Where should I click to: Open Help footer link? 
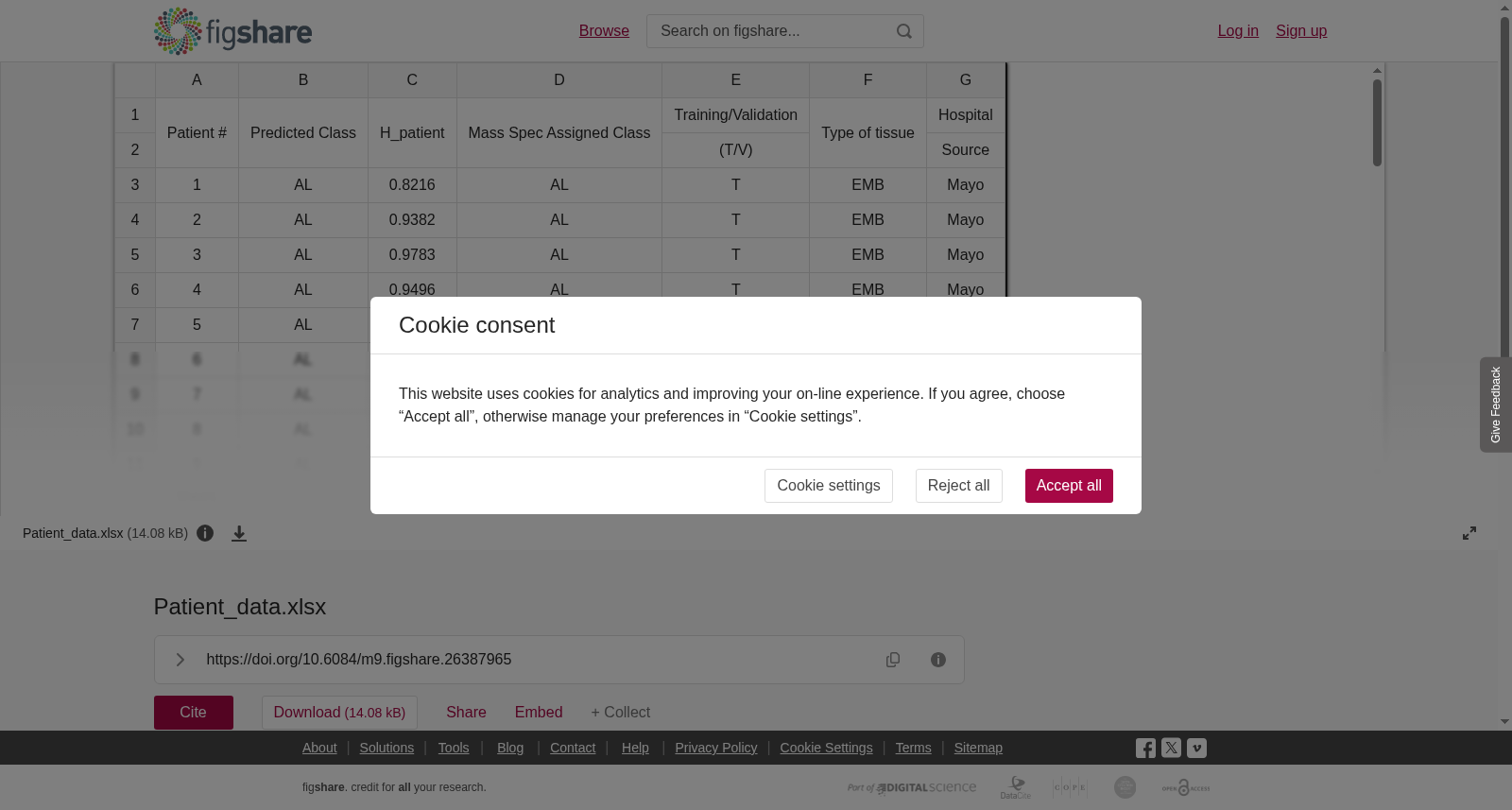tap(635, 748)
